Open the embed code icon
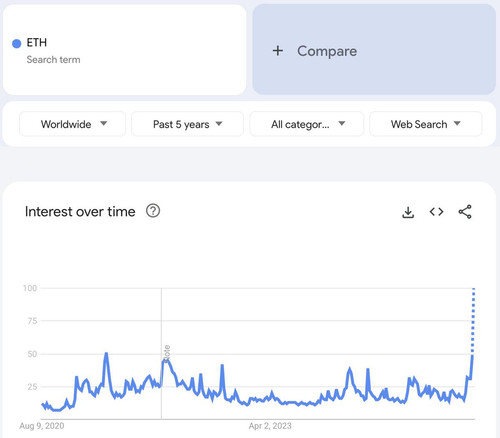 point(436,212)
